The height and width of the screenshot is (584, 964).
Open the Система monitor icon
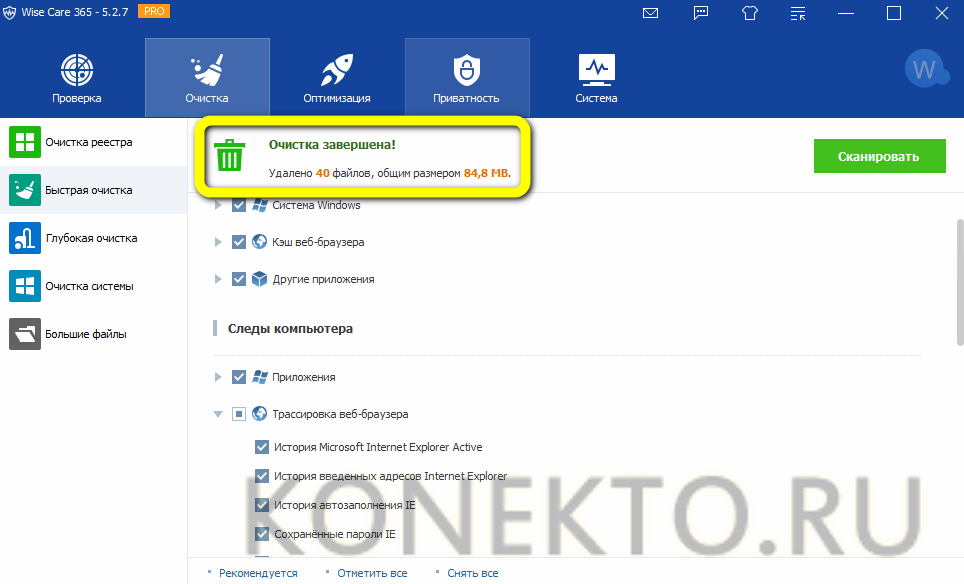tap(596, 70)
